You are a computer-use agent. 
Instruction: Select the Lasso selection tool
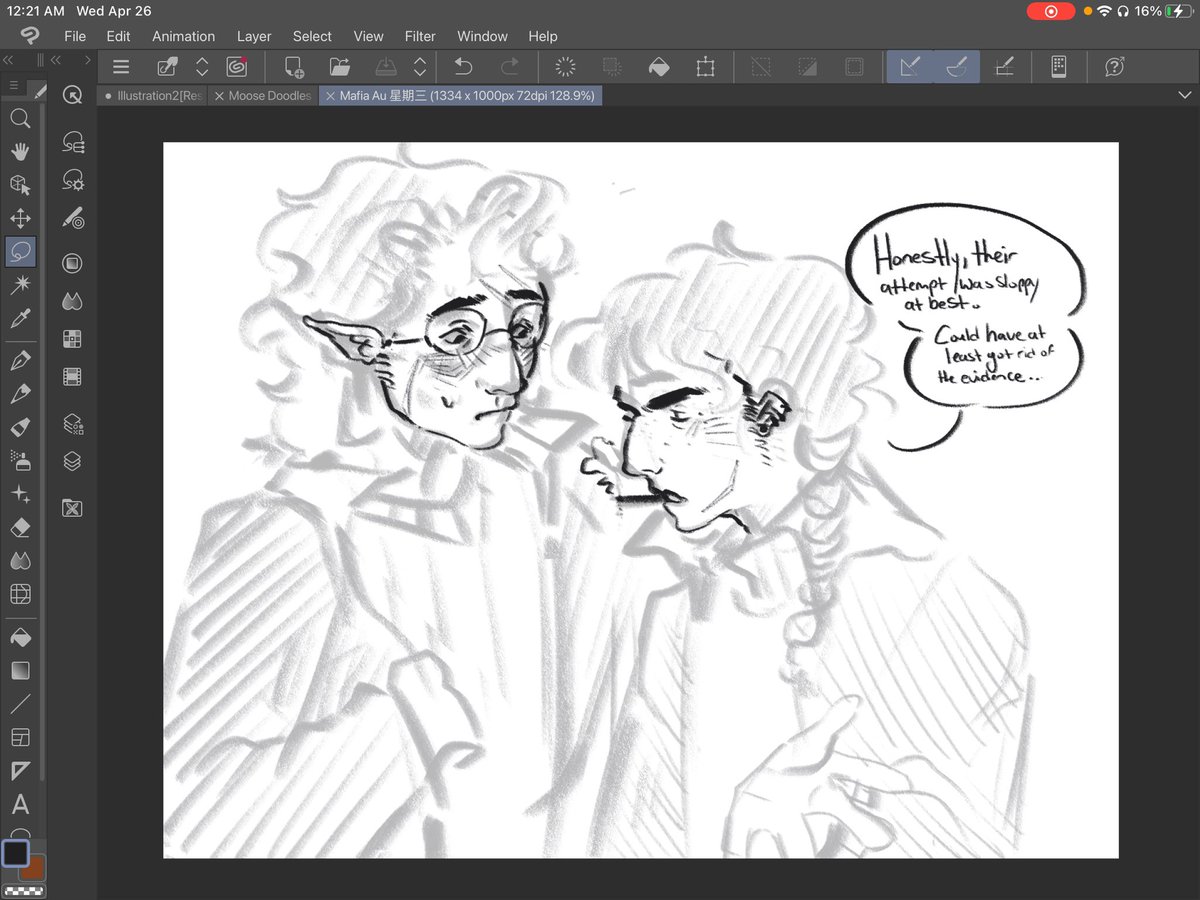pyautogui.click(x=20, y=252)
